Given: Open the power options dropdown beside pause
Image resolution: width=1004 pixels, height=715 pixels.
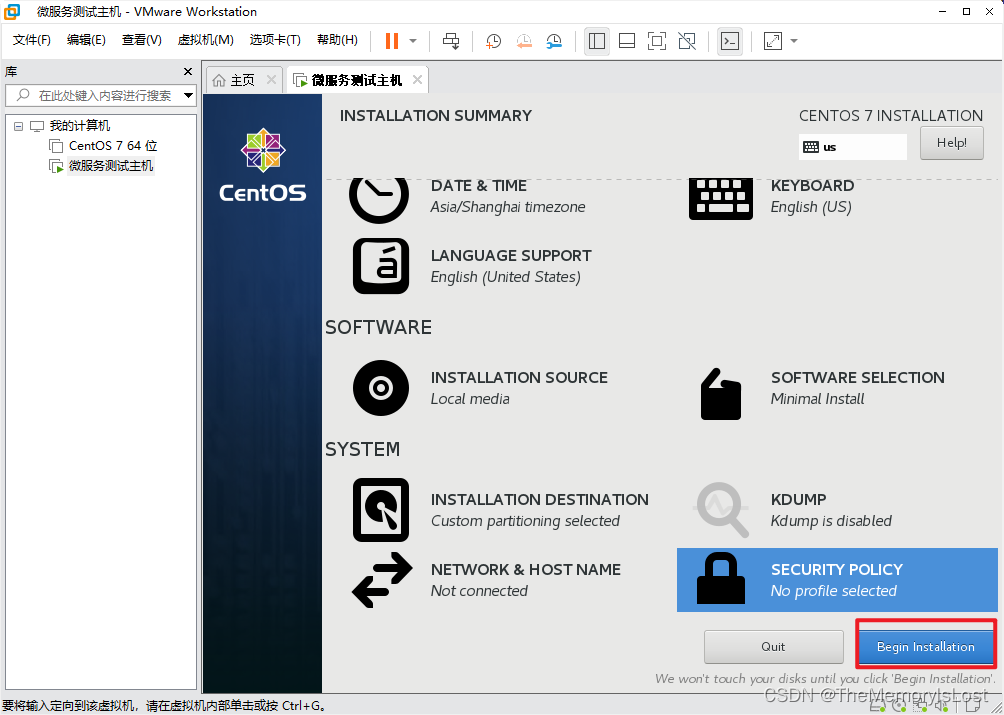Looking at the screenshot, I should pos(413,41).
